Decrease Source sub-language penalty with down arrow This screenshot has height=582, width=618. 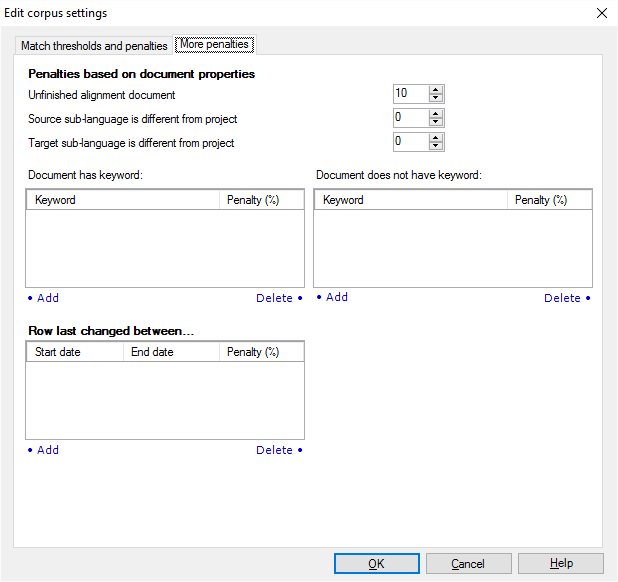coord(436,122)
